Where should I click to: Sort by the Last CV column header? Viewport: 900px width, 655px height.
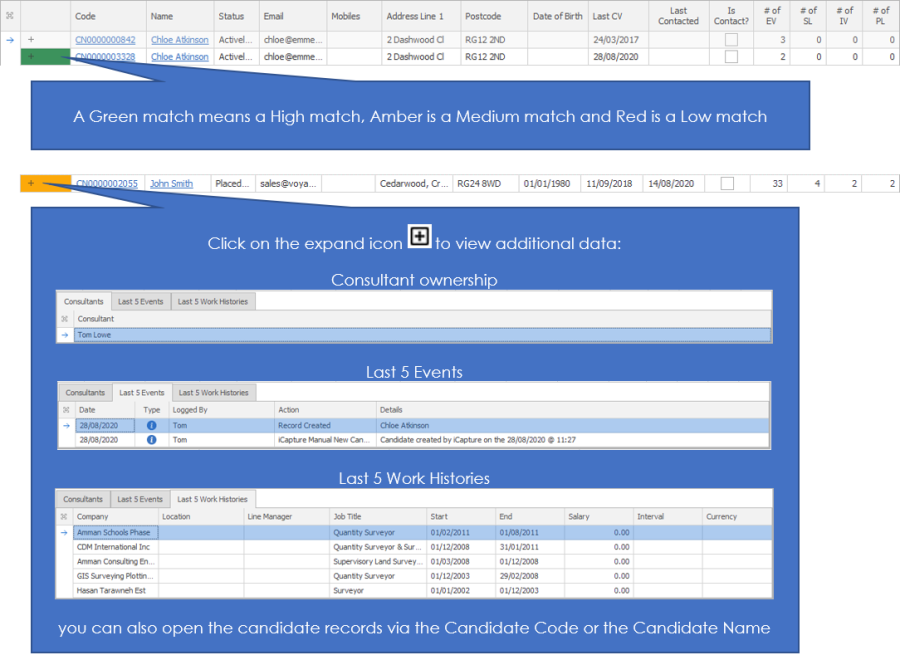tap(607, 16)
